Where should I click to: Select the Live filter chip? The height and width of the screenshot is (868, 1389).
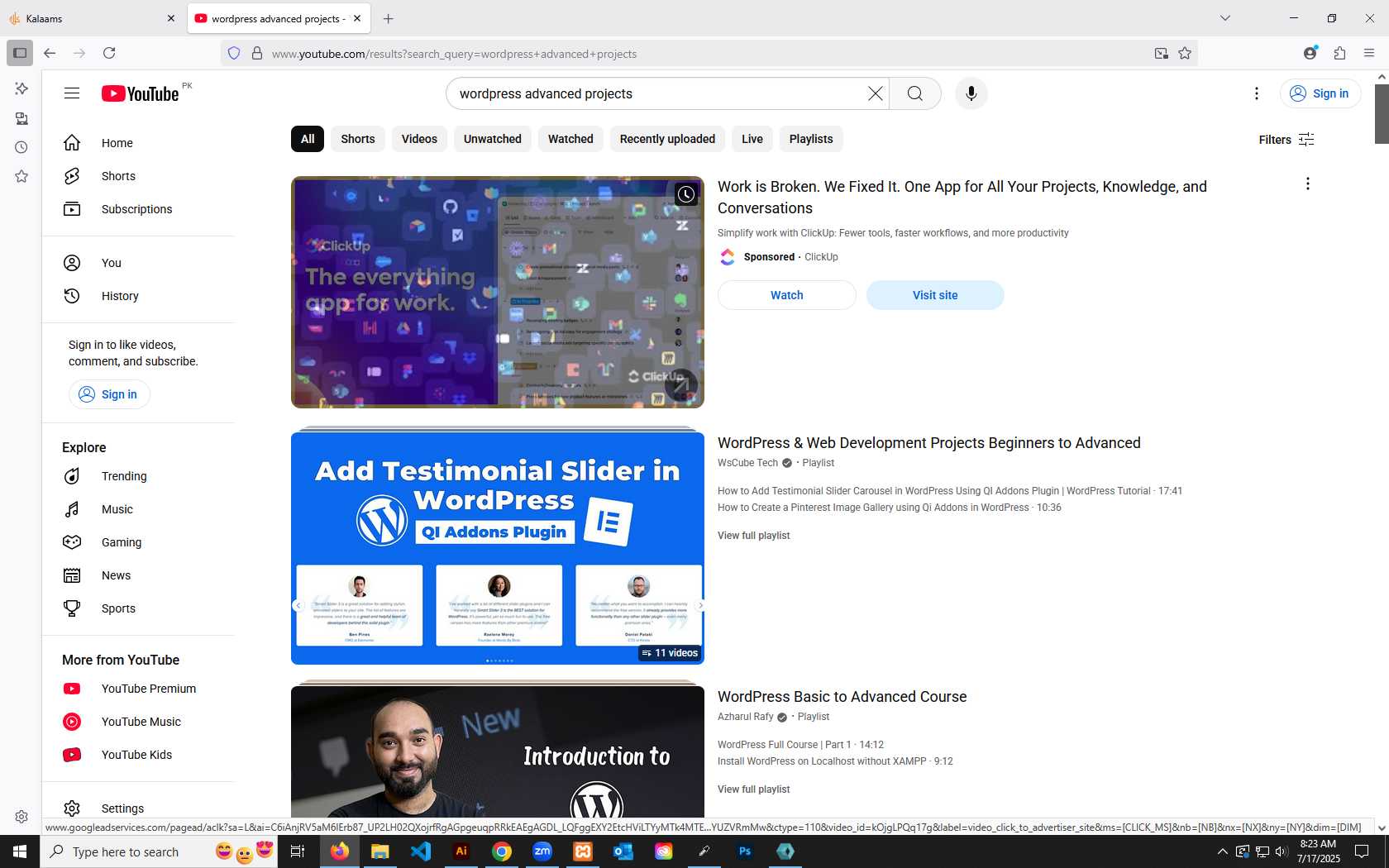pos(752,139)
